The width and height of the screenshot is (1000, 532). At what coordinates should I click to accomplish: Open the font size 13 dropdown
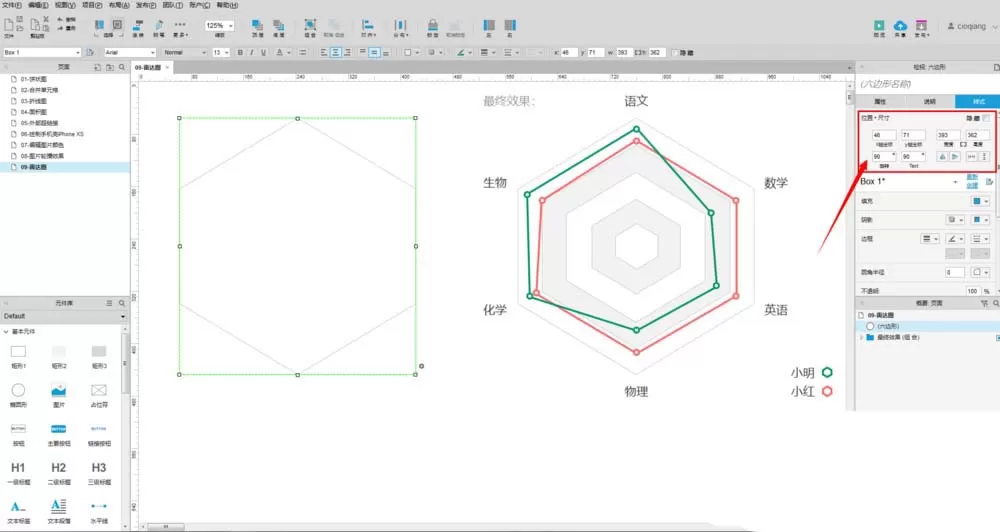pos(221,52)
